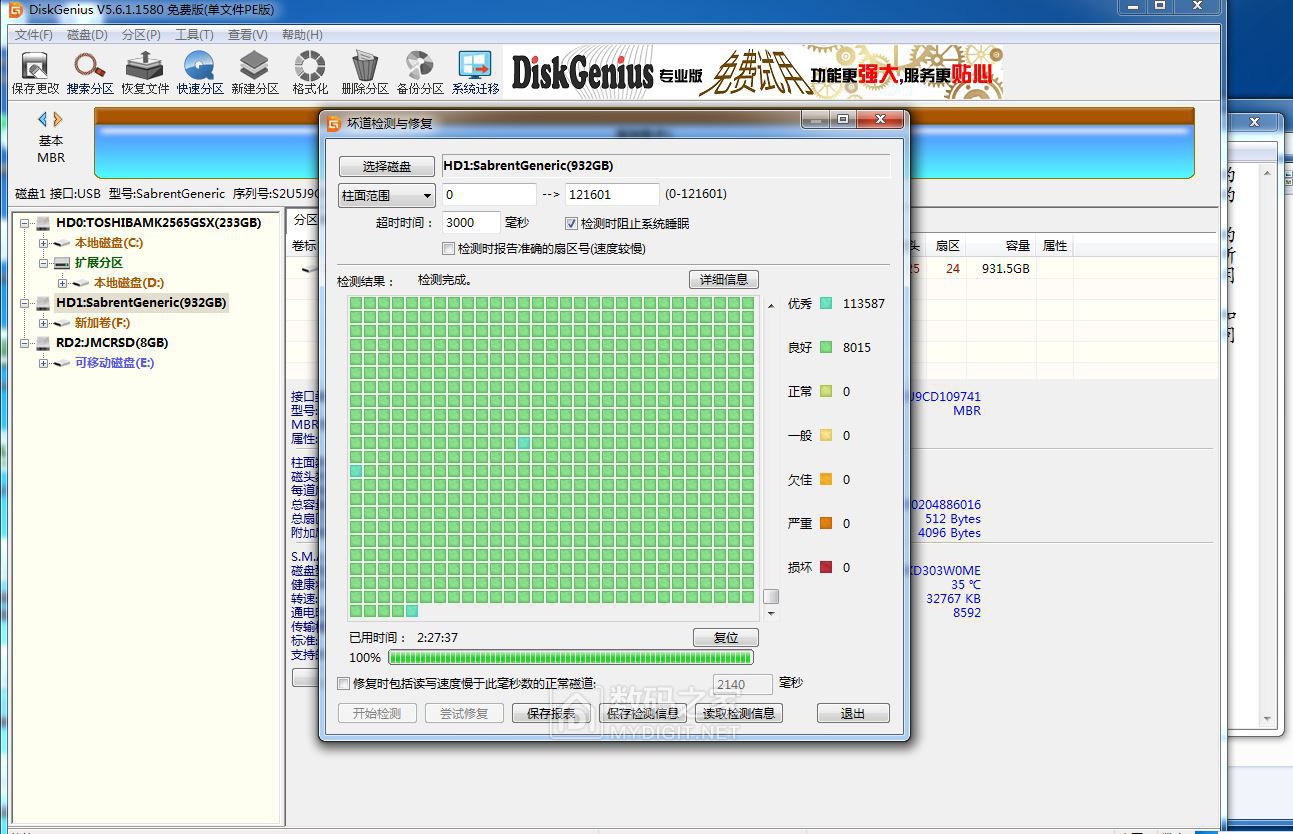
Task: Click the 931.5GB capacity cell
Action: [x=1005, y=269]
